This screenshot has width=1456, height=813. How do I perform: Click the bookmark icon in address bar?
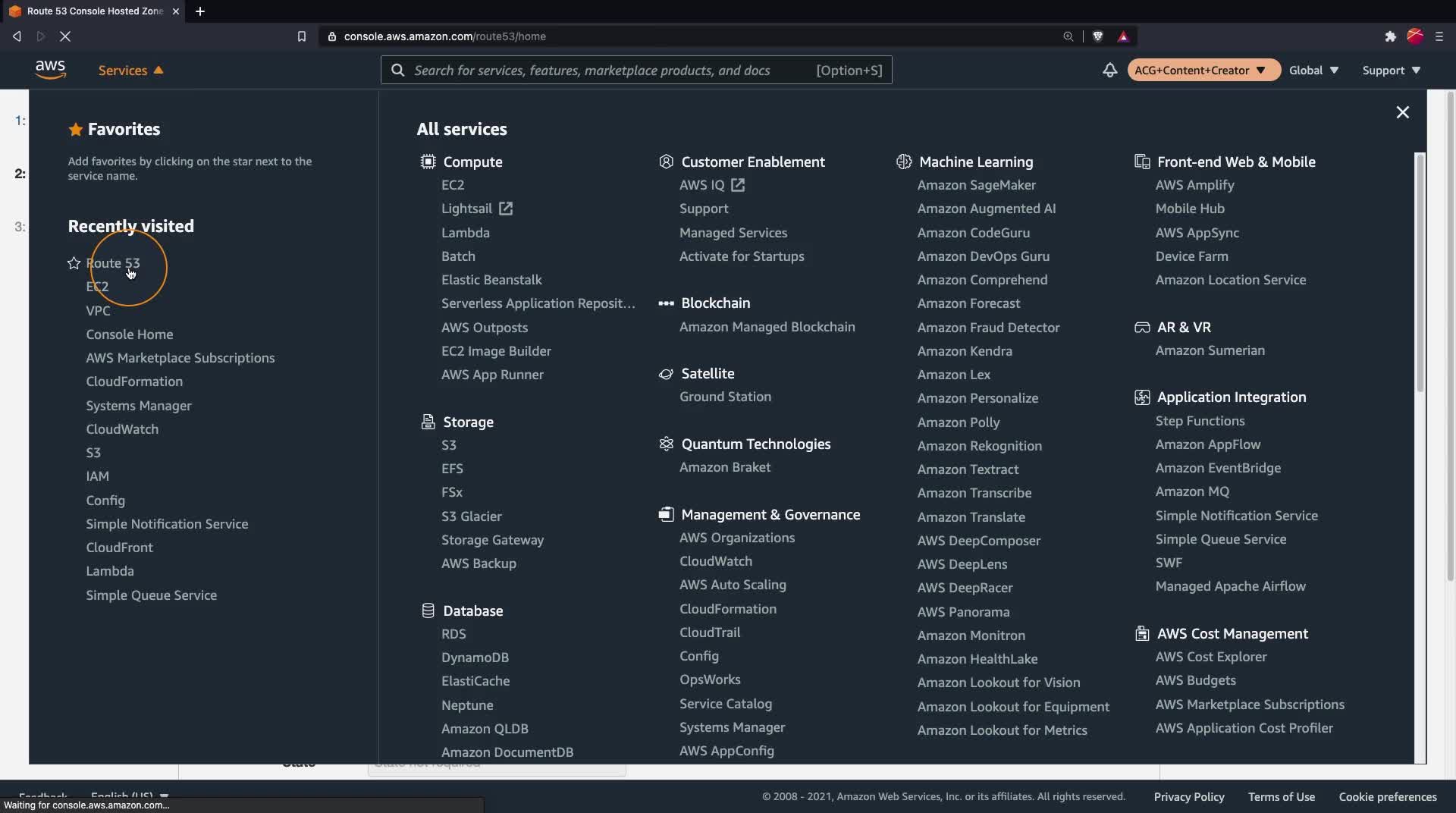[301, 36]
